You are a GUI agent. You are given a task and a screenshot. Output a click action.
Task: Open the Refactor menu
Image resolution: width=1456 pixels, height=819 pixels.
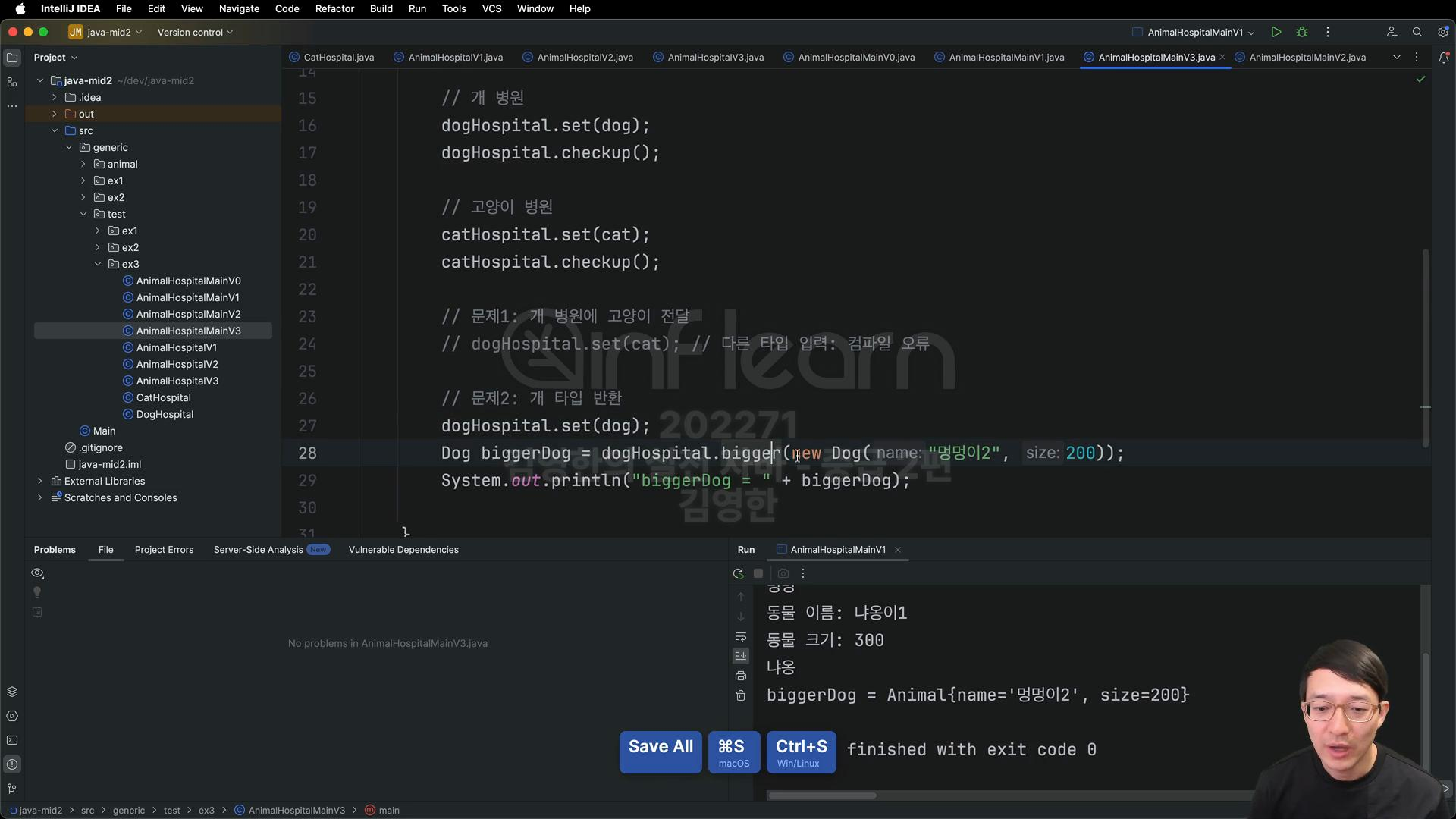pyautogui.click(x=334, y=9)
